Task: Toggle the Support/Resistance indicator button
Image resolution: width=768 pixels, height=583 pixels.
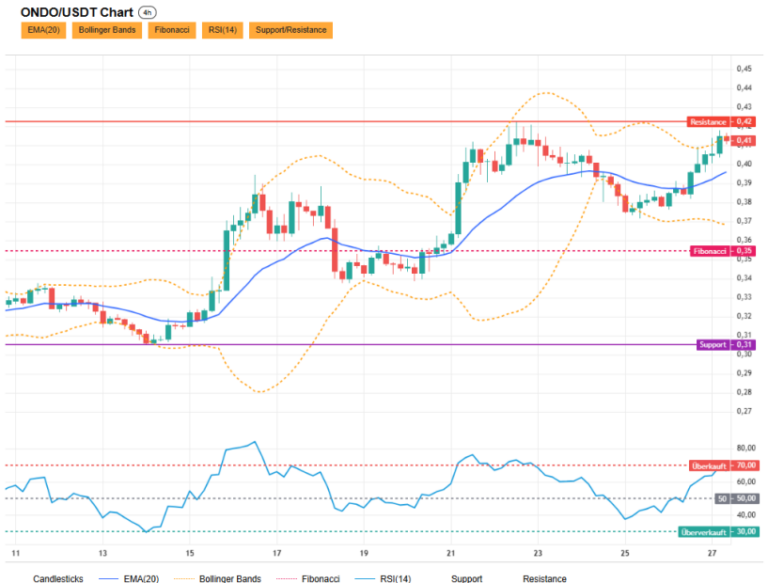Action: pyautogui.click(x=291, y=30)
